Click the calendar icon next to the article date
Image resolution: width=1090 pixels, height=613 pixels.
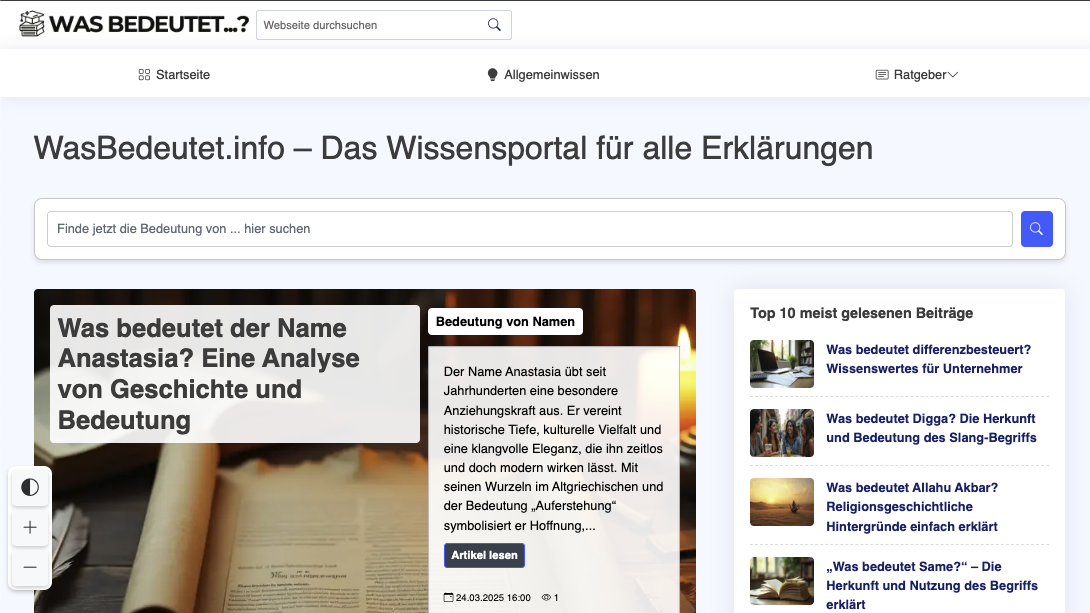(x=450, y=597)
